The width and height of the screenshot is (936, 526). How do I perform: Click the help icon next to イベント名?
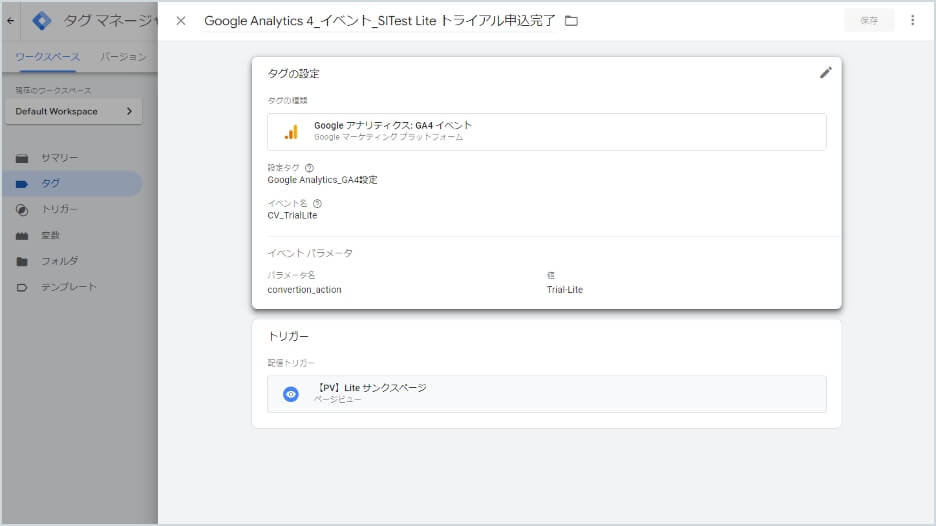click(x=317, y=203)
